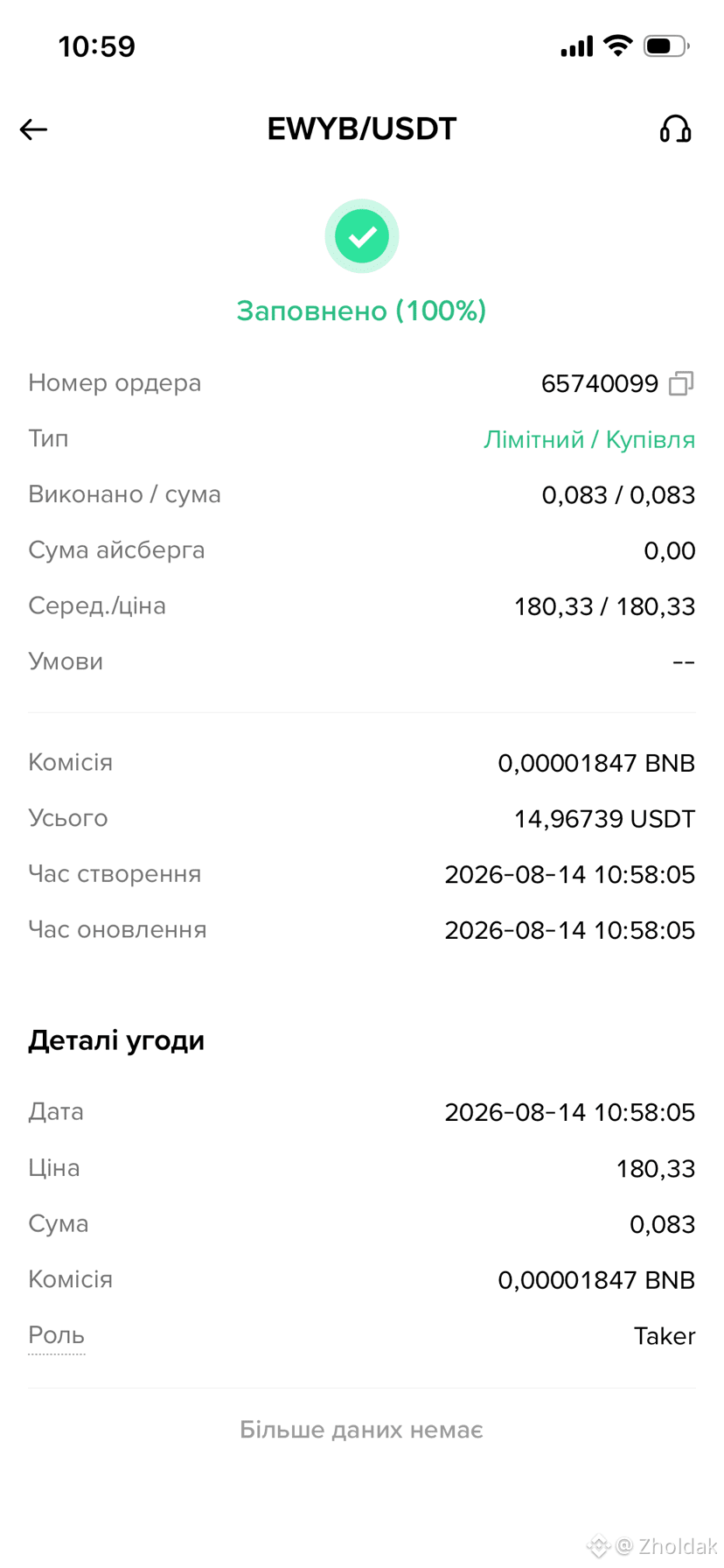Viewport: 724px width, 1568px height.
Task: Tap order number value 65740099
Action: (x=600, y=383)
